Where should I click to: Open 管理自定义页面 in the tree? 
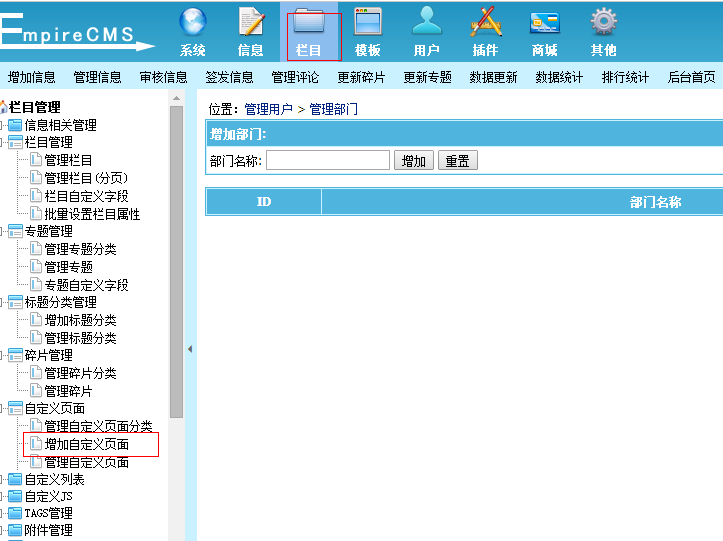pyautogui.click(x=86, y=462)
